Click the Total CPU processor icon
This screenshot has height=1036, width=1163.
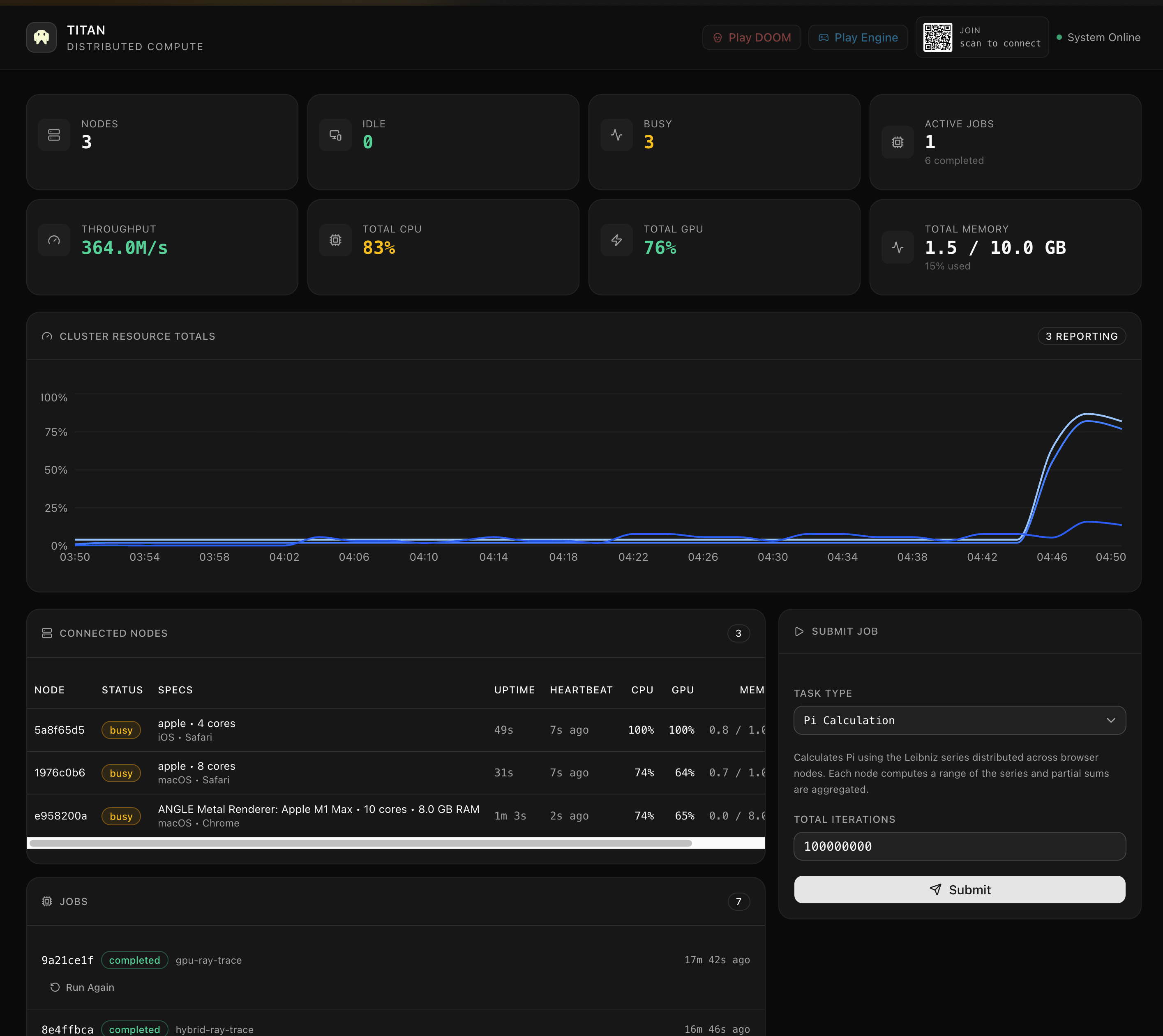[x=335, y=240]
